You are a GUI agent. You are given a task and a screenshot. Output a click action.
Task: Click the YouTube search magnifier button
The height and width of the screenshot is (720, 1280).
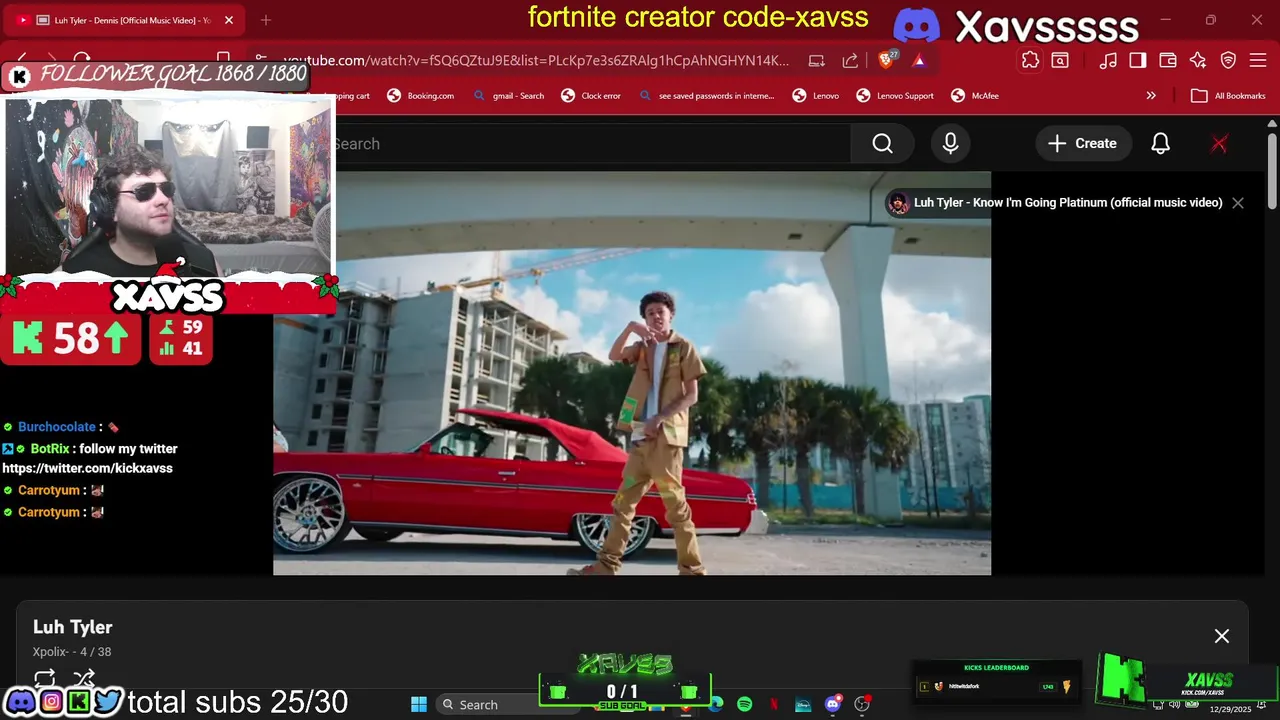pyautogui.click(x=882, y=144)
